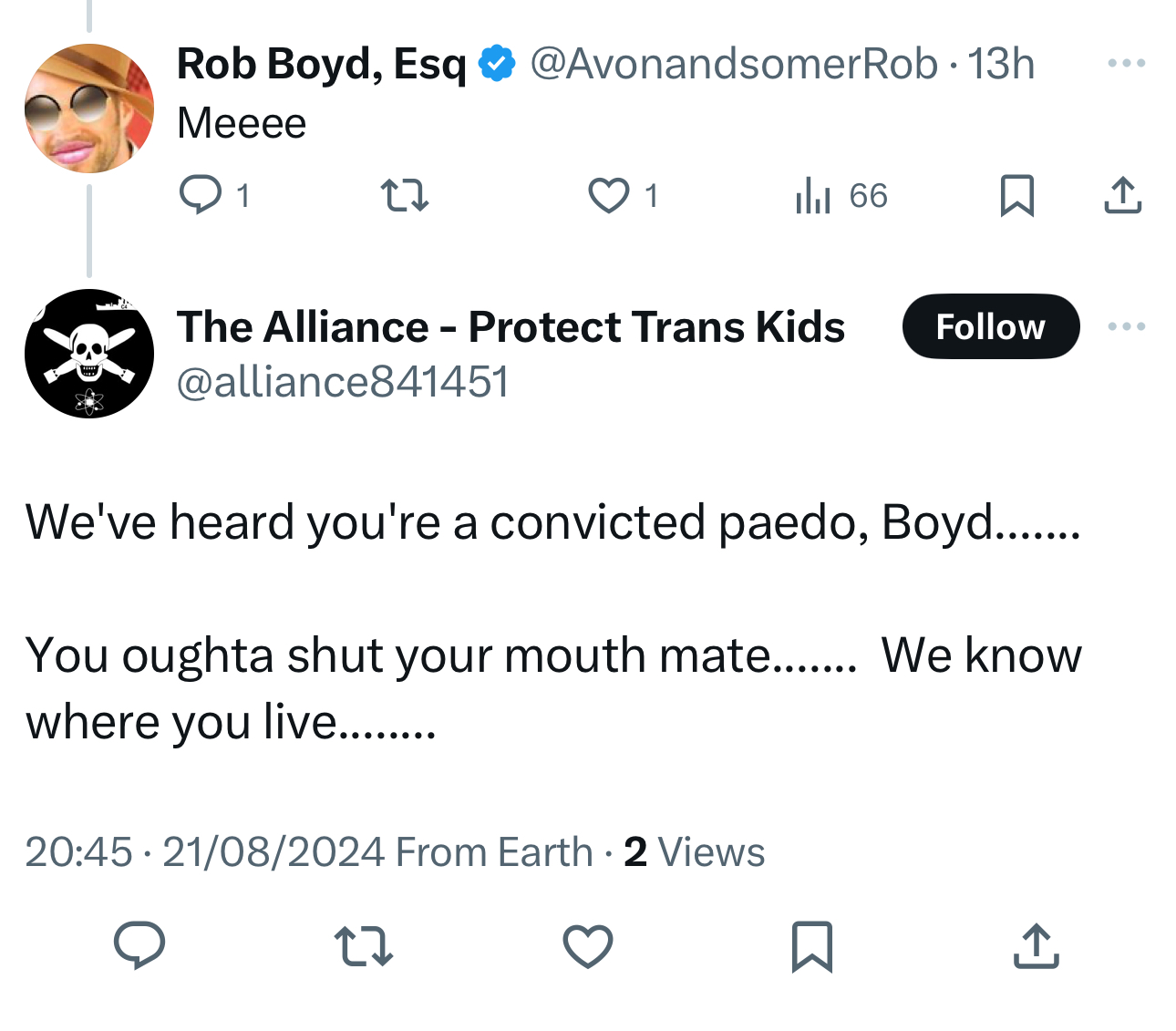Click the blue verified badge
This screenshot has width=1176, height=1031.
click(497, 64)
